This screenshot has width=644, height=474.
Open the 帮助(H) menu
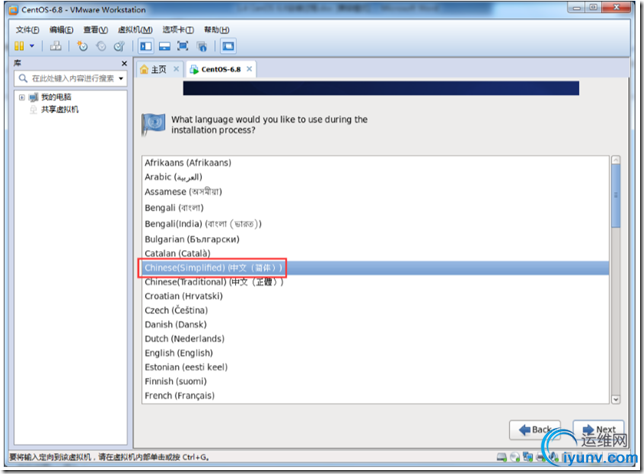pos(216,30)
